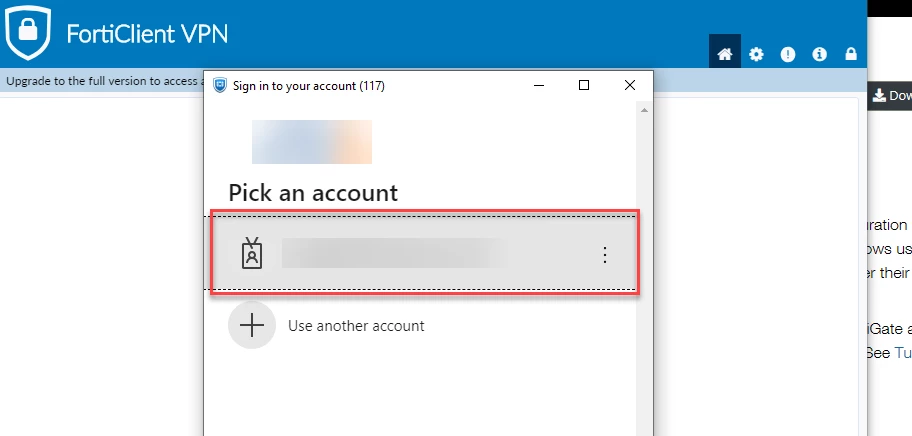Open the account options three-dot menu
The image size is (912, 436).
pyautogui.click(x=605, y=255)
